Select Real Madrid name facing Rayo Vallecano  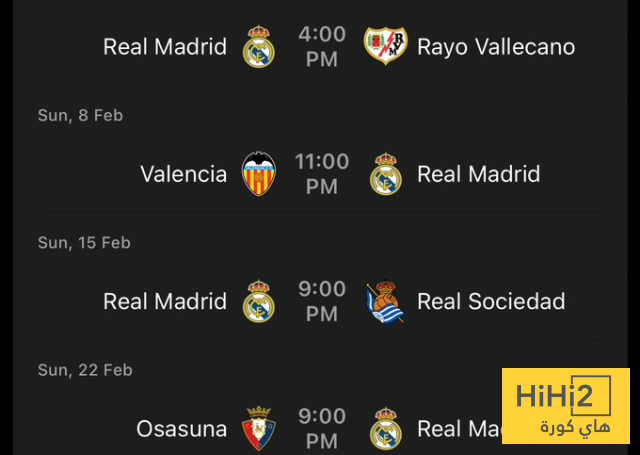pos(165,47)
